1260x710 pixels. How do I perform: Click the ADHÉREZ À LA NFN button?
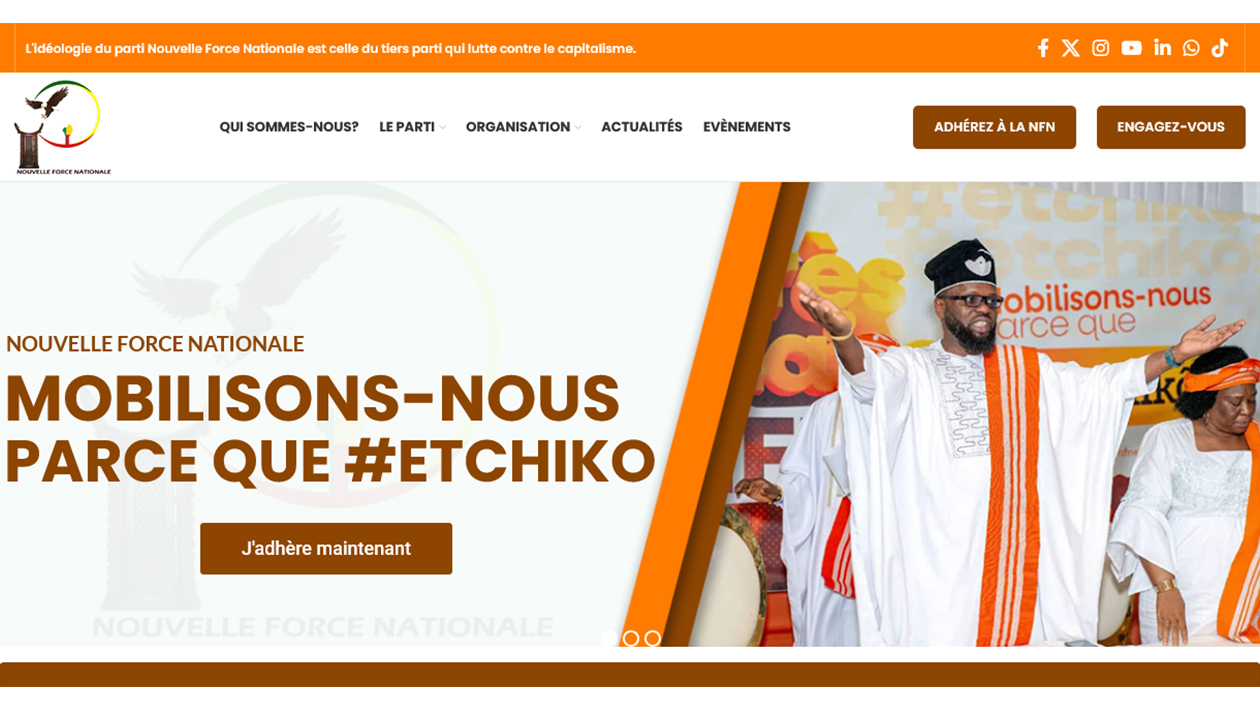[x=994, y=127]
